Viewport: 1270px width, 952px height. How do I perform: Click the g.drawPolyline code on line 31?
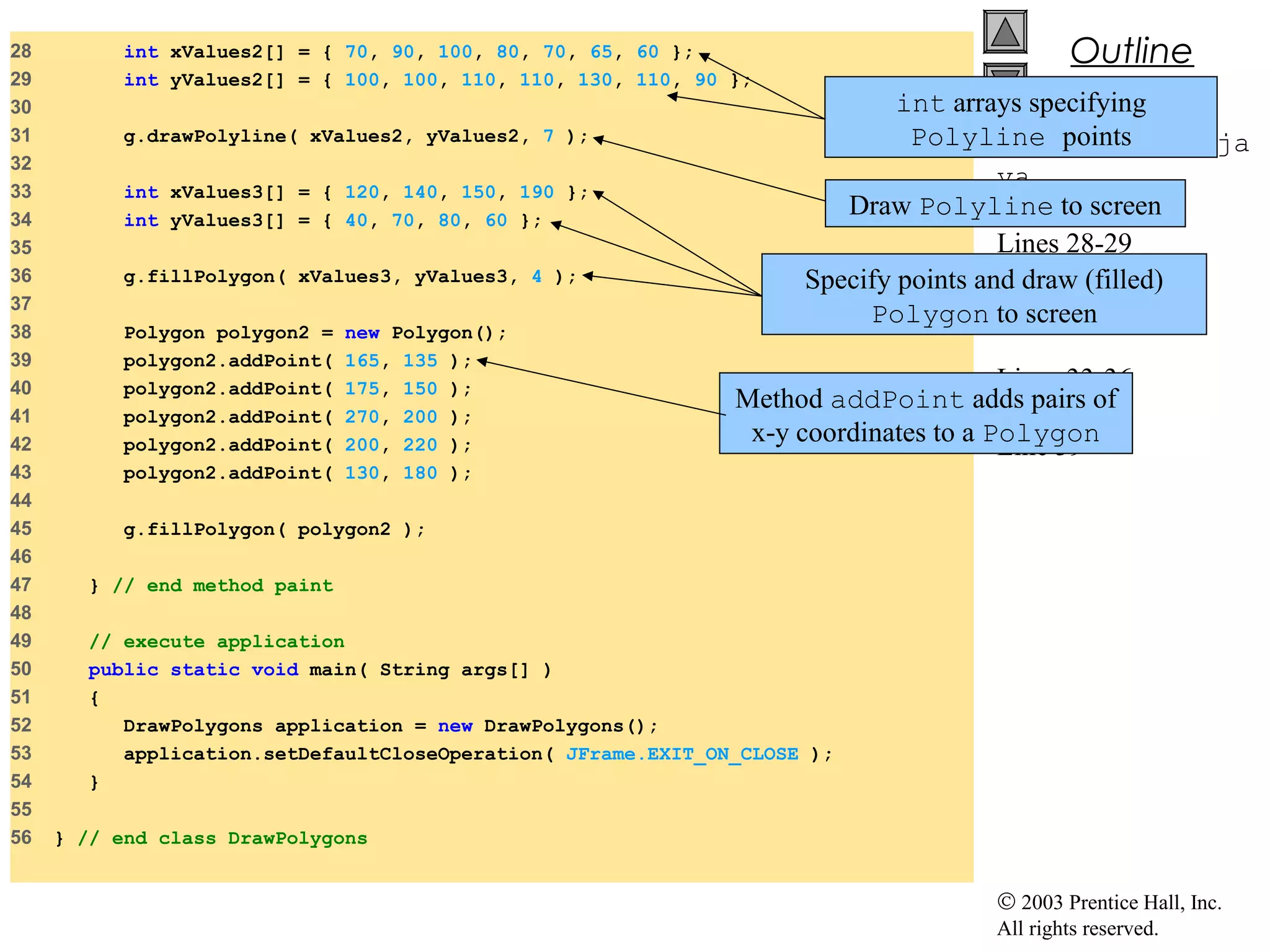pos(355,136)
